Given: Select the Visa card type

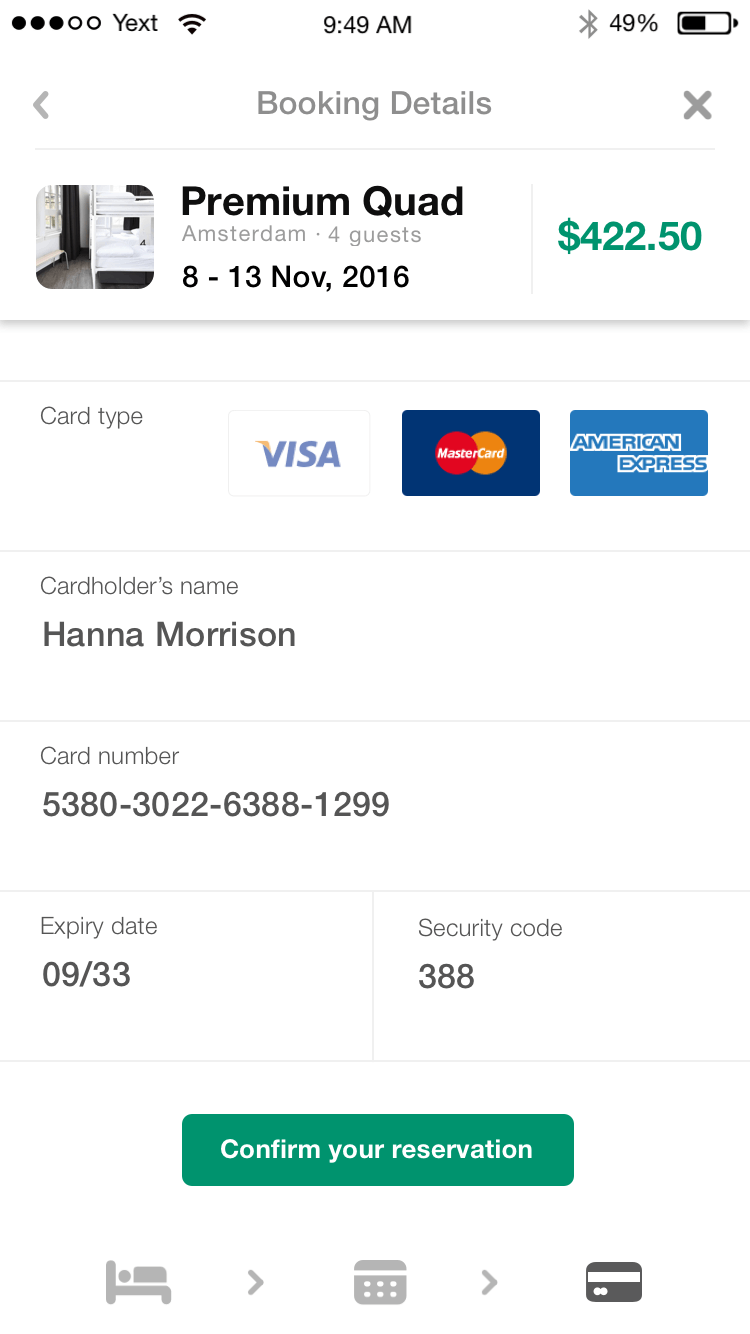Looking at the screenshot, I should (299, 453).
